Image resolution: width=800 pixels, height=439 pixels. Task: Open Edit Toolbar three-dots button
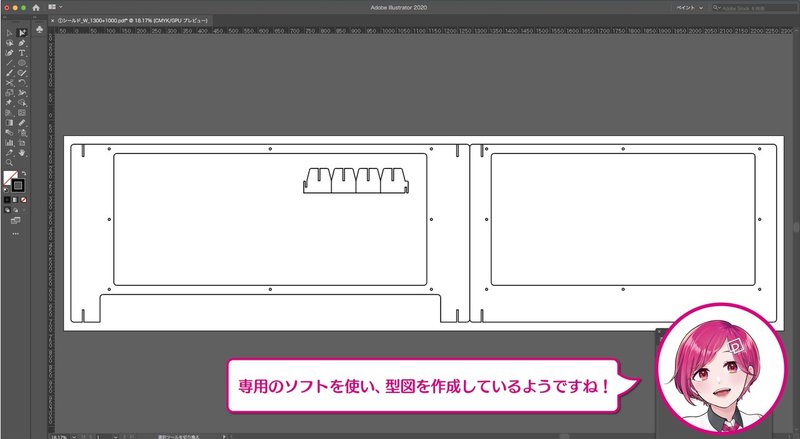click(x=15, y=234)
